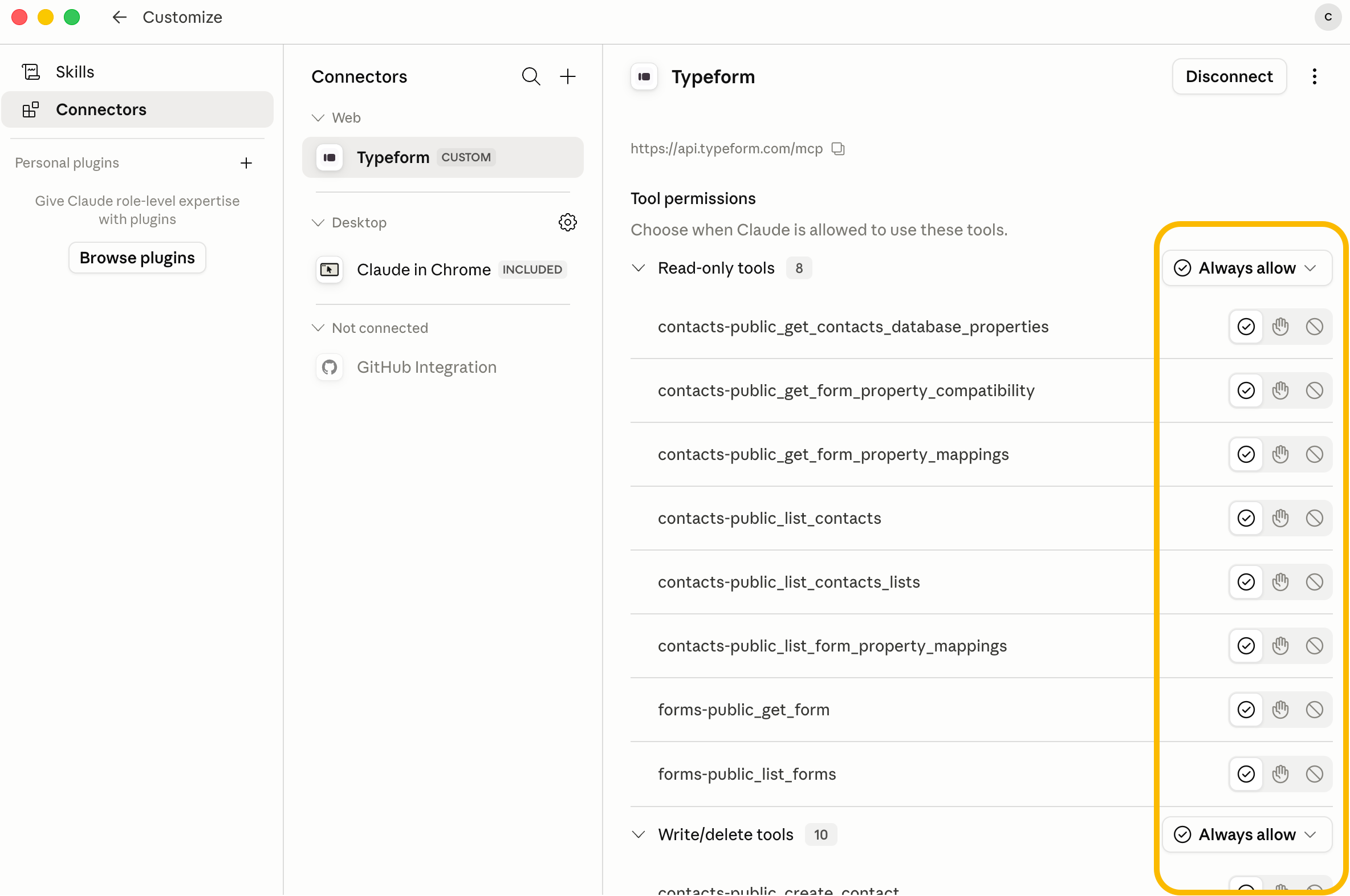The width and height of the screenshot is (1350, 896).
Task: Click the Disconnect button
Action: (1229, 76)
